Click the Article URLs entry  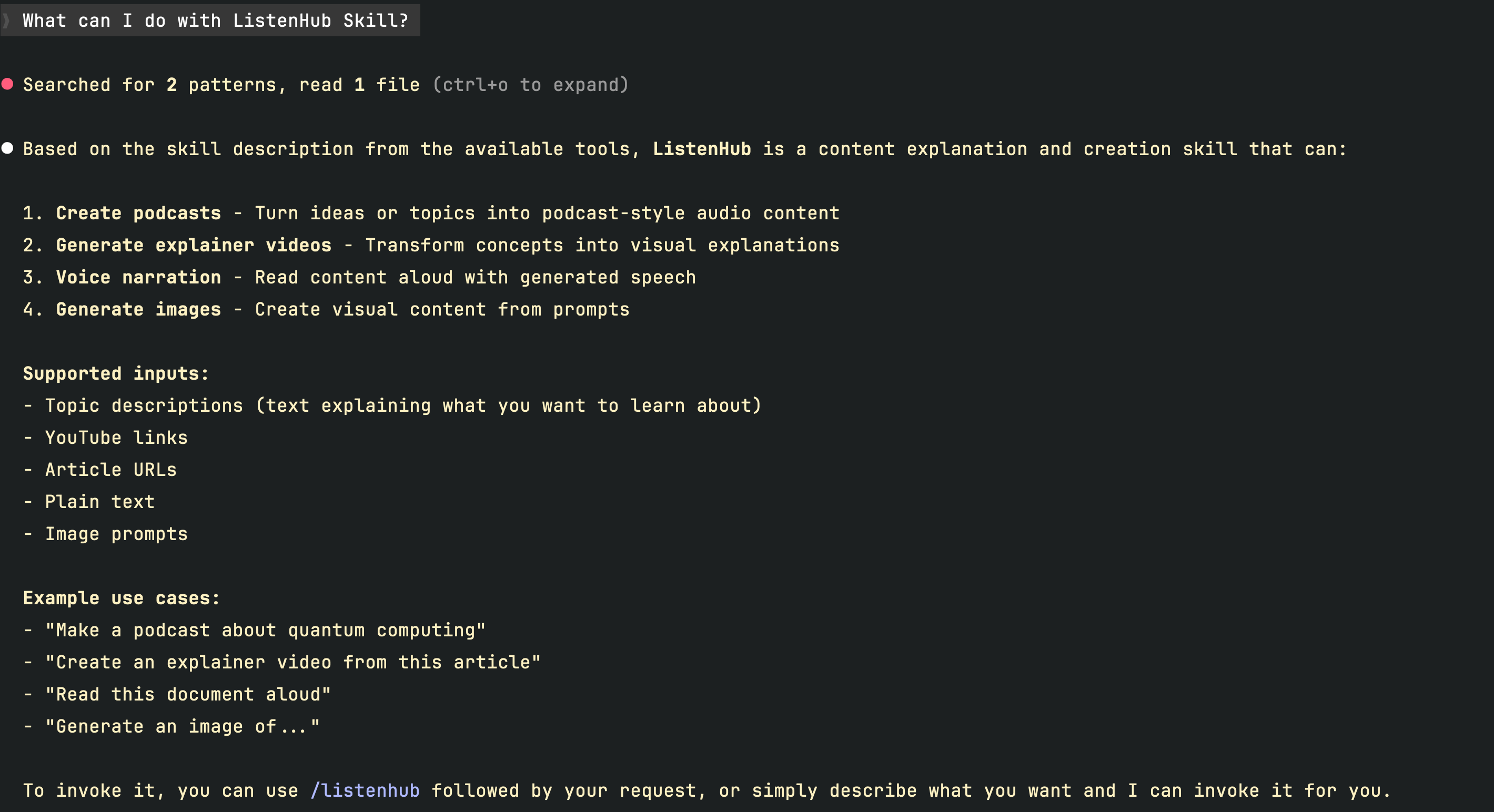pyautogui.click(x=111, y=469)
